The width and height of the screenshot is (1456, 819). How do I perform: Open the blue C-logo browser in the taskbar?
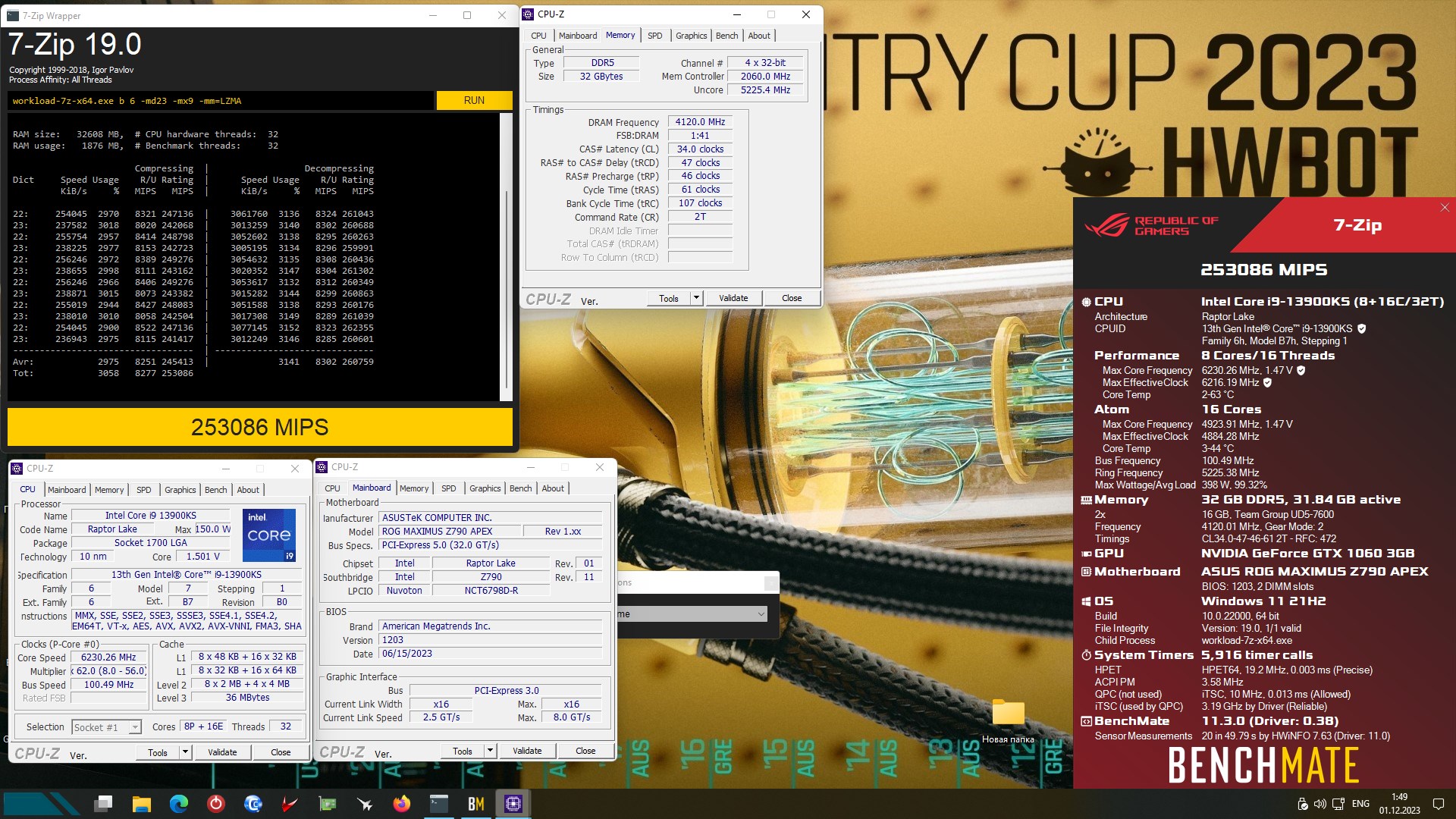point(253,804)
